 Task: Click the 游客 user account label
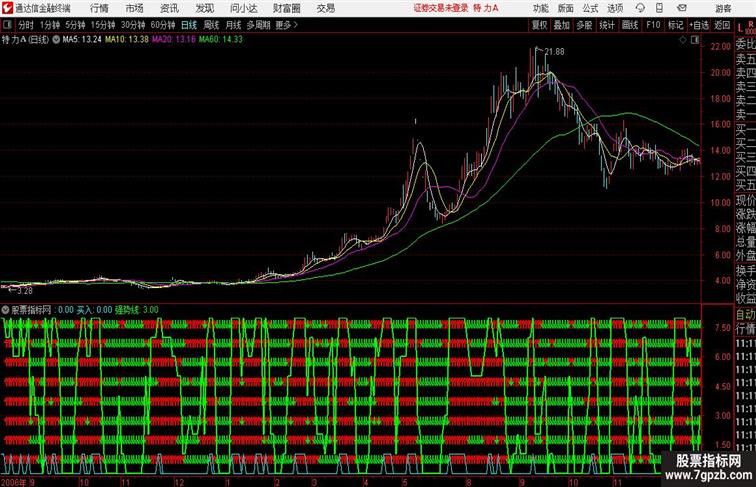click(723, 8)
